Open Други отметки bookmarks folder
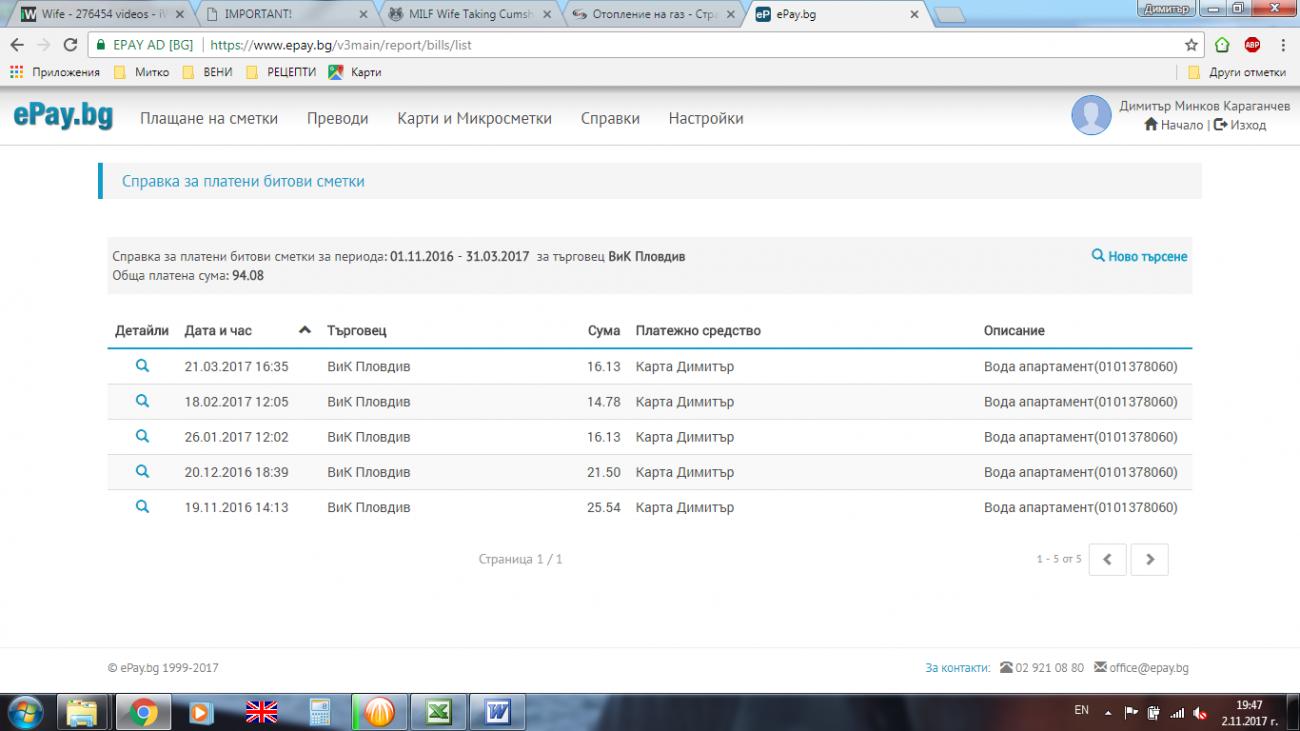 (1237, 72)
